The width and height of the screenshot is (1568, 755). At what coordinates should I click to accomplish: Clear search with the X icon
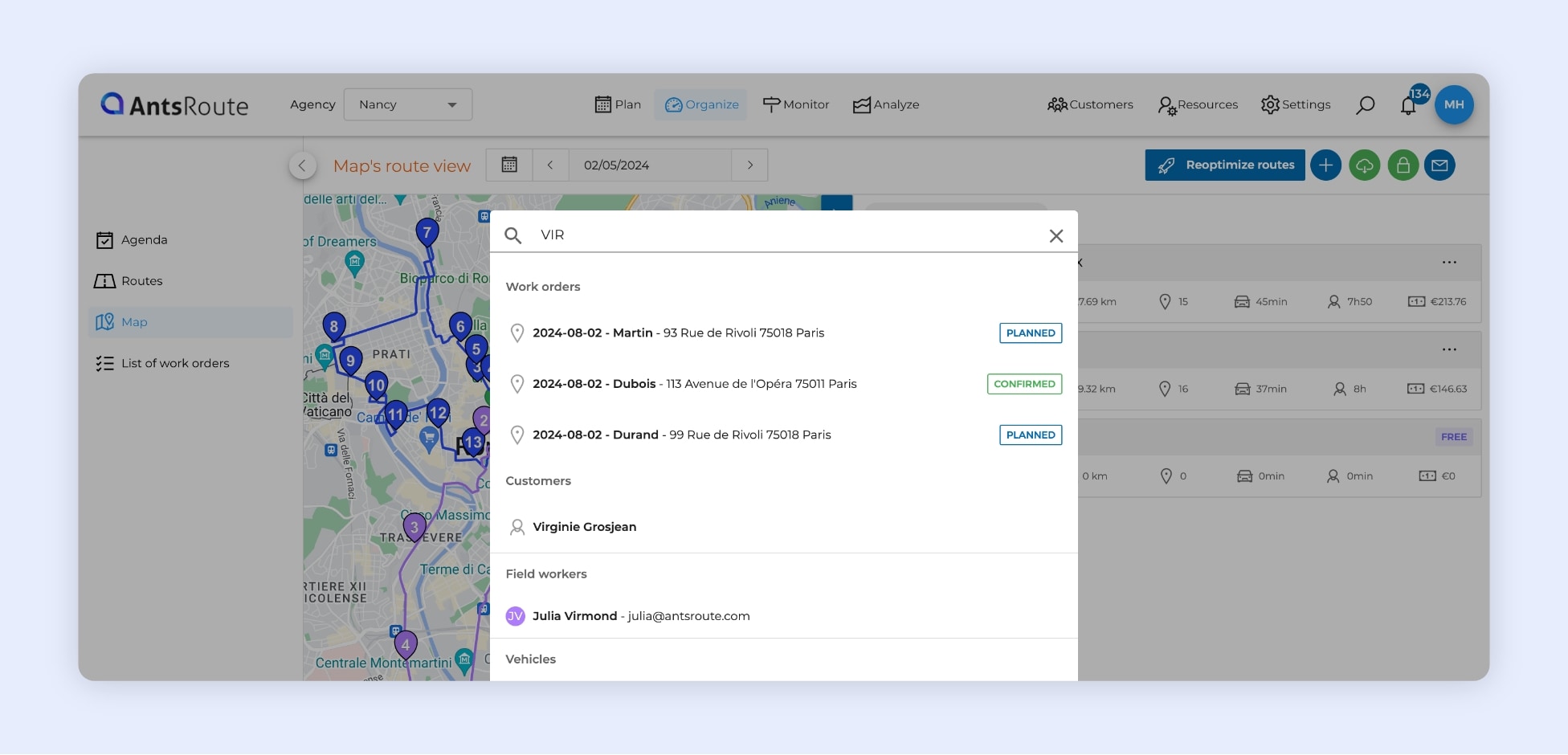point(1056,235)
